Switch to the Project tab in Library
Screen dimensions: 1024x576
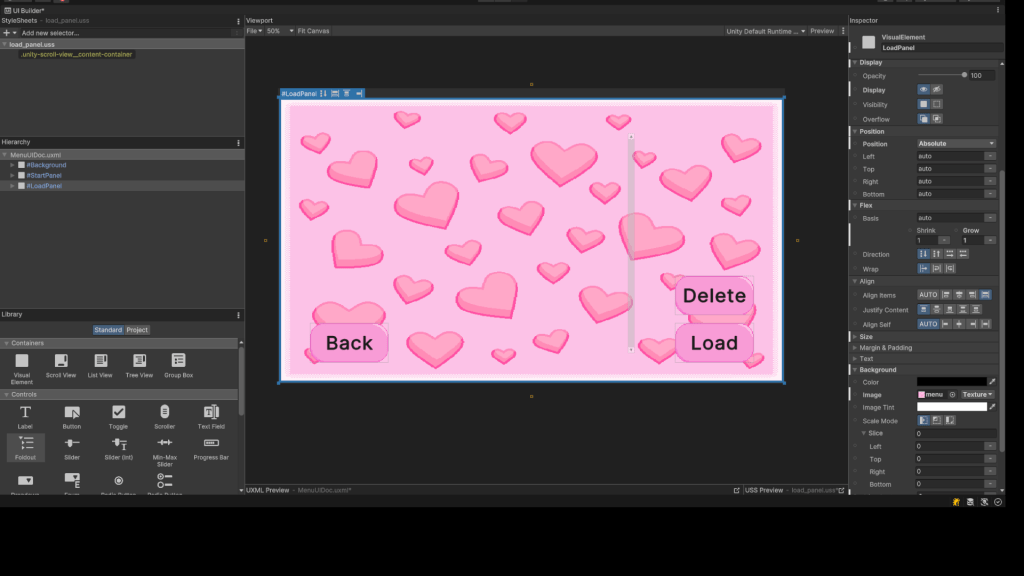point(137,330)
